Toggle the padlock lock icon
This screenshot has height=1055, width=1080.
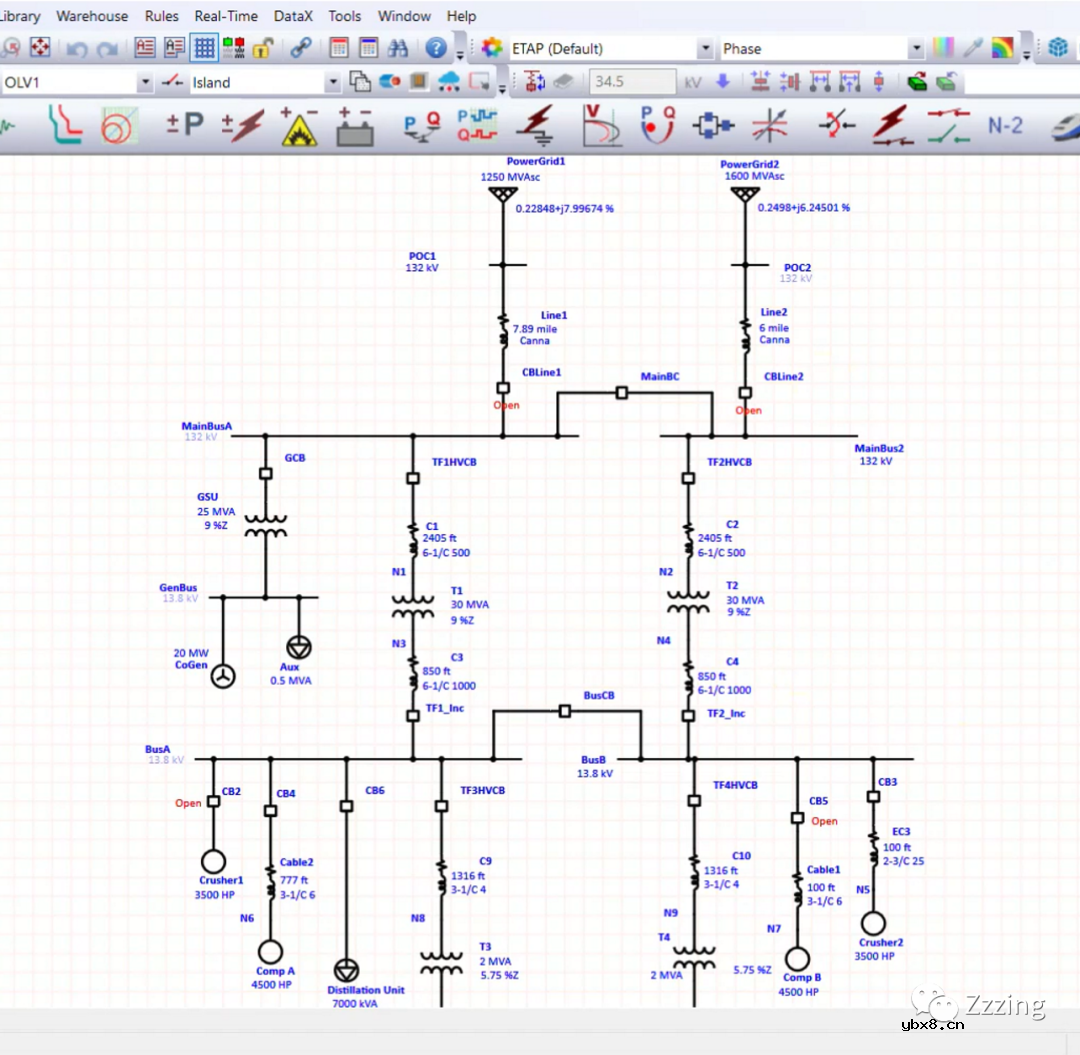pos(263,48)
